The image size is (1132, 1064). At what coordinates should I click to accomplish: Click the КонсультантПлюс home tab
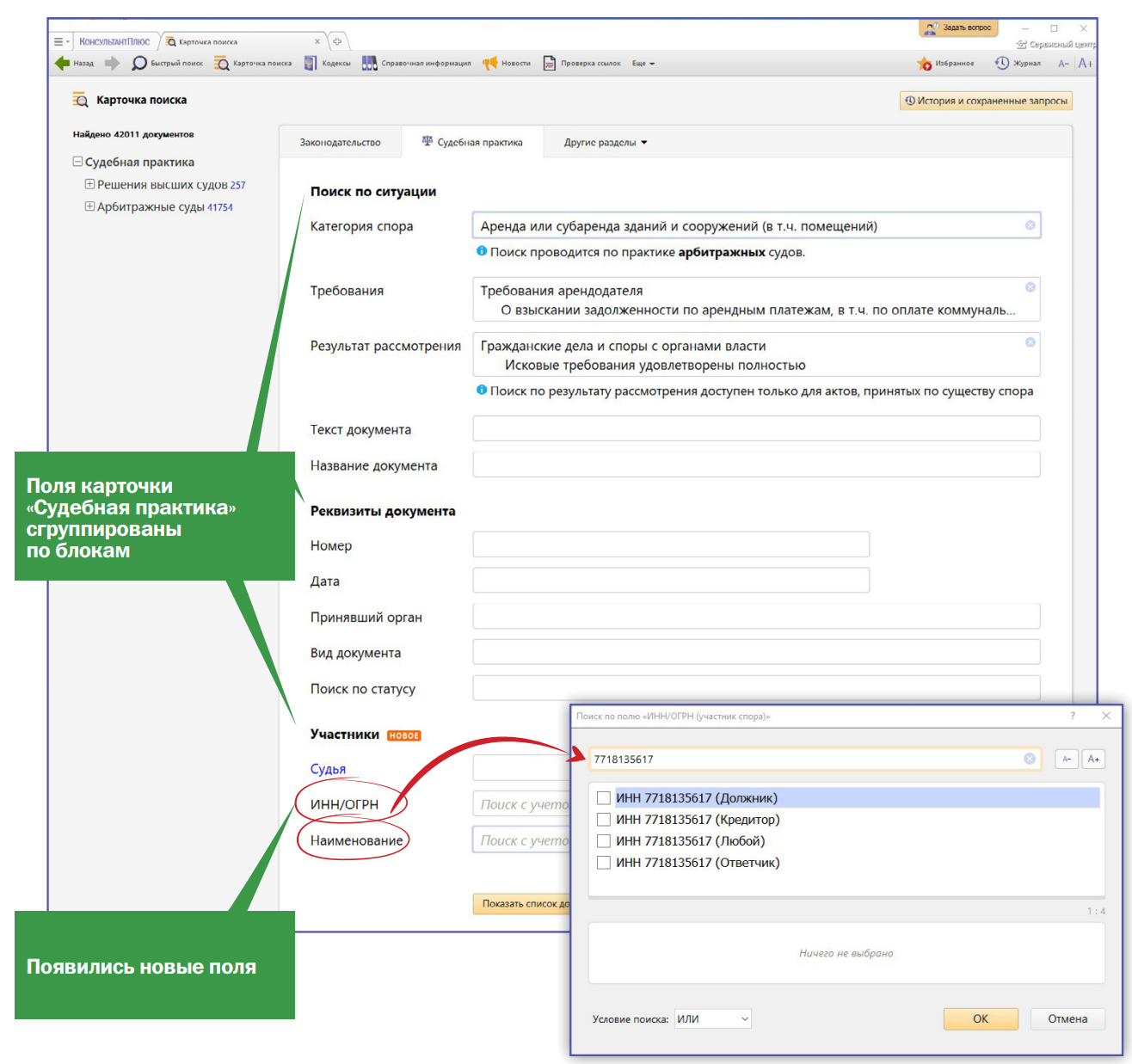click(114, 41)
